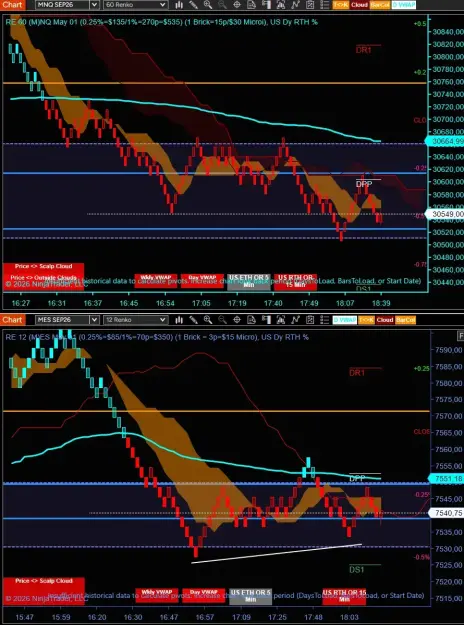Viewport: 464px width, 625px height.
Task: Open indicators icon in MES chart toolbar
Action: [281, 320]
